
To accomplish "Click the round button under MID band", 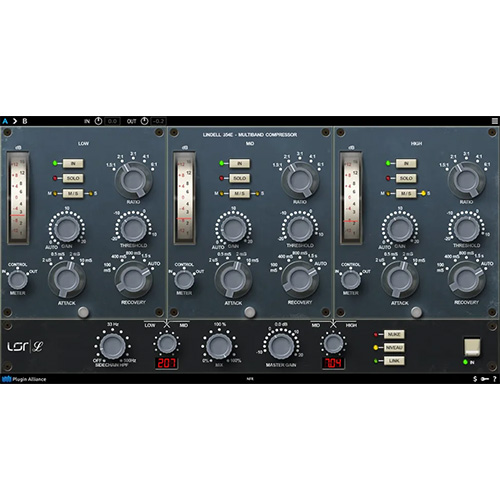I will 250,312.
